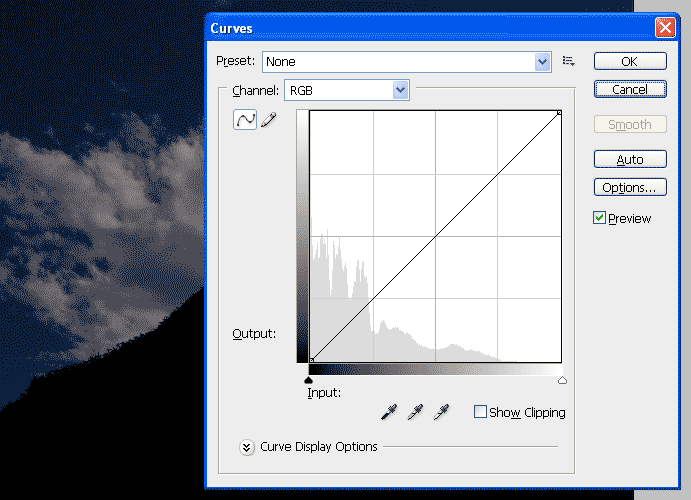Click the Auto button
This screenshot has width=691, height=500.
630,159
